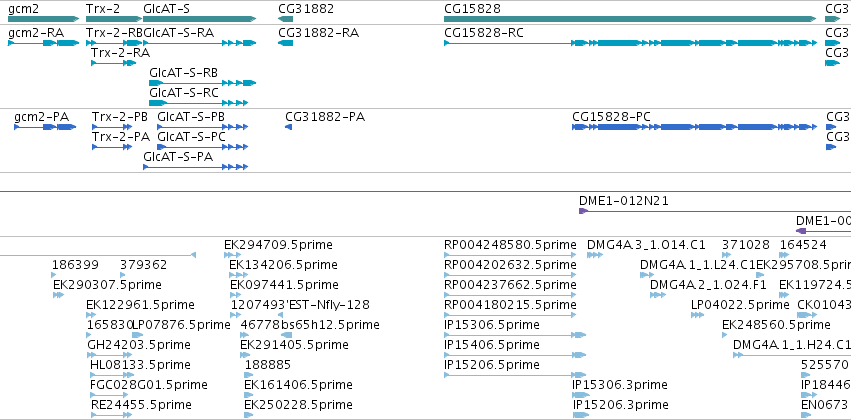Select EST EK122961.5prime label
Image resolution: width=851 pixels, height=420 pixels.
click(x=141, y=304)
